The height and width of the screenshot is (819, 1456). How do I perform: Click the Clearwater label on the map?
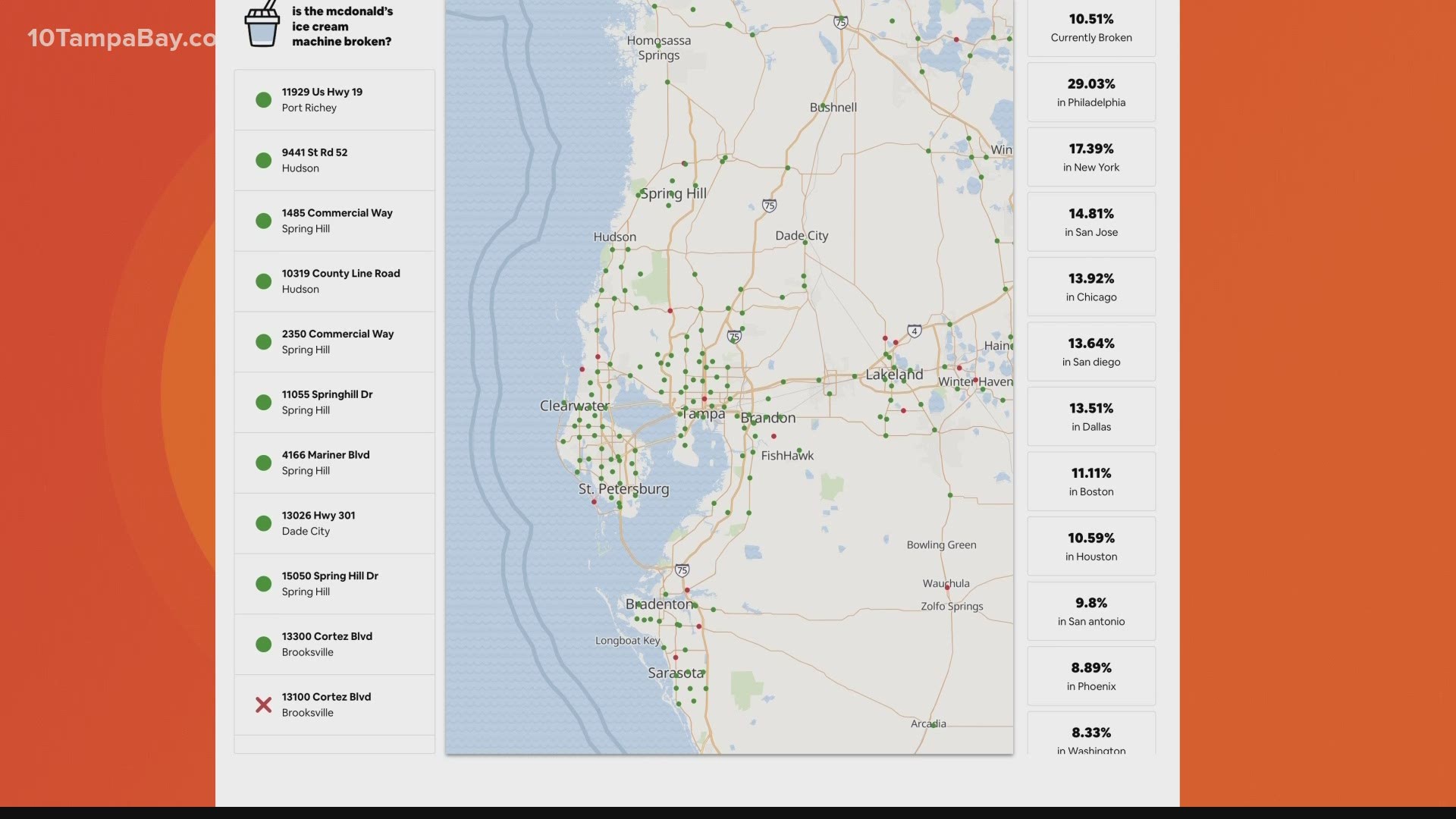click(574, 406)
